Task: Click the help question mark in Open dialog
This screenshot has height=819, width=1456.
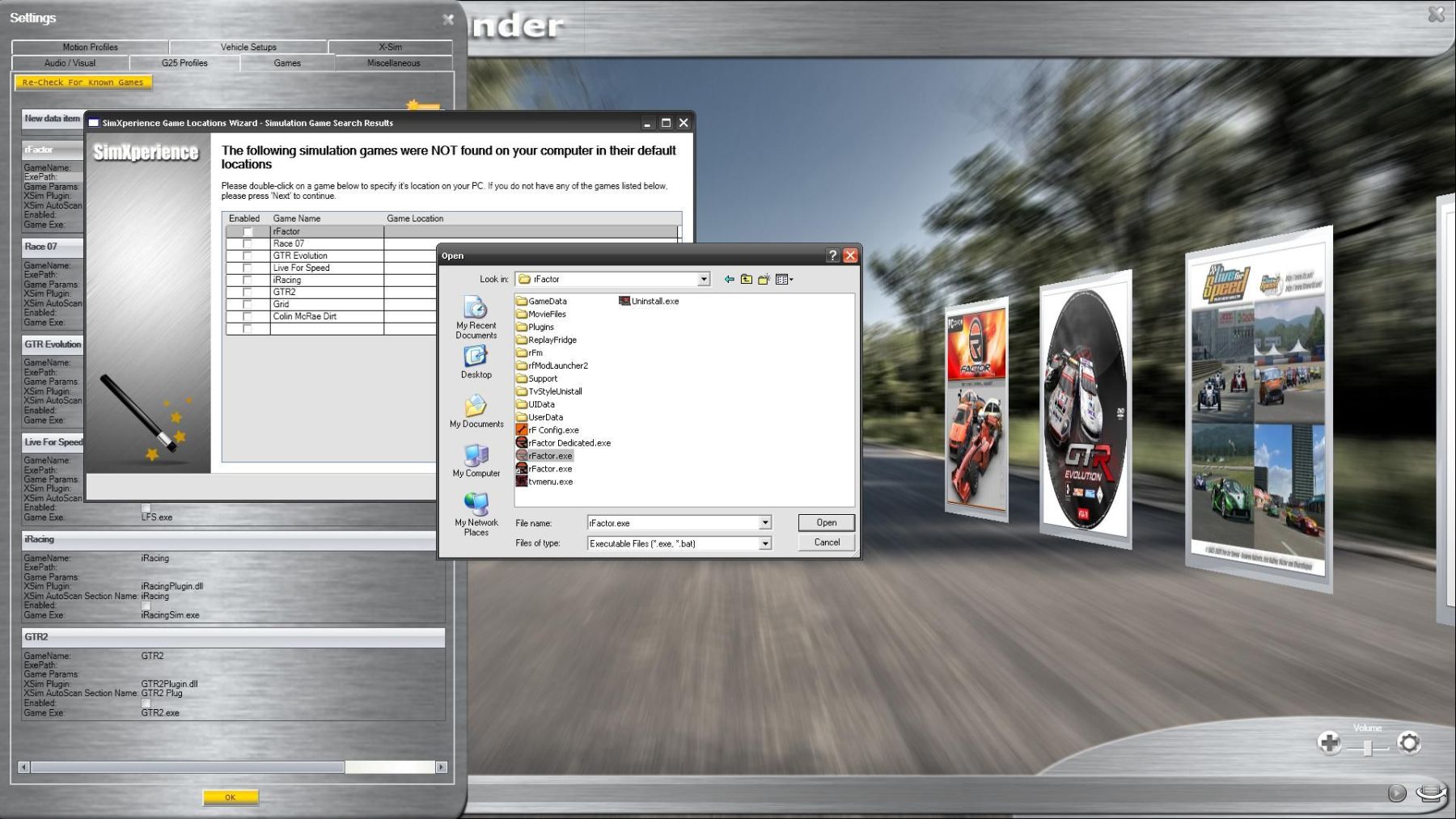Action: 832,255
